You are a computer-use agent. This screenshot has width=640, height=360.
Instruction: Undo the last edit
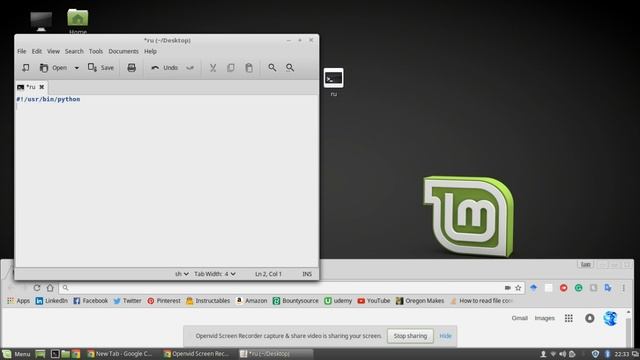click(x=164, y=68)
